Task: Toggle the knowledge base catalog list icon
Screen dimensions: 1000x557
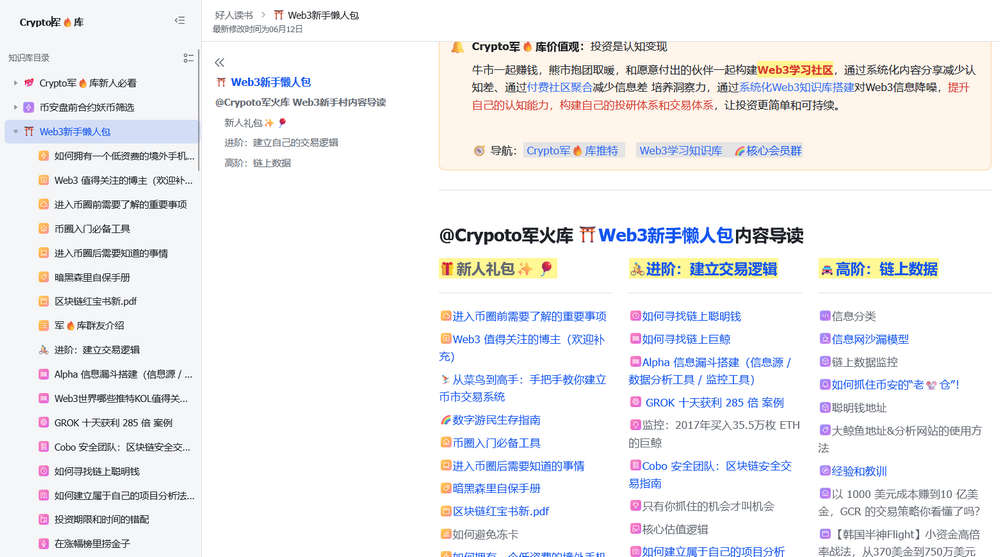Action: [188, 57]
